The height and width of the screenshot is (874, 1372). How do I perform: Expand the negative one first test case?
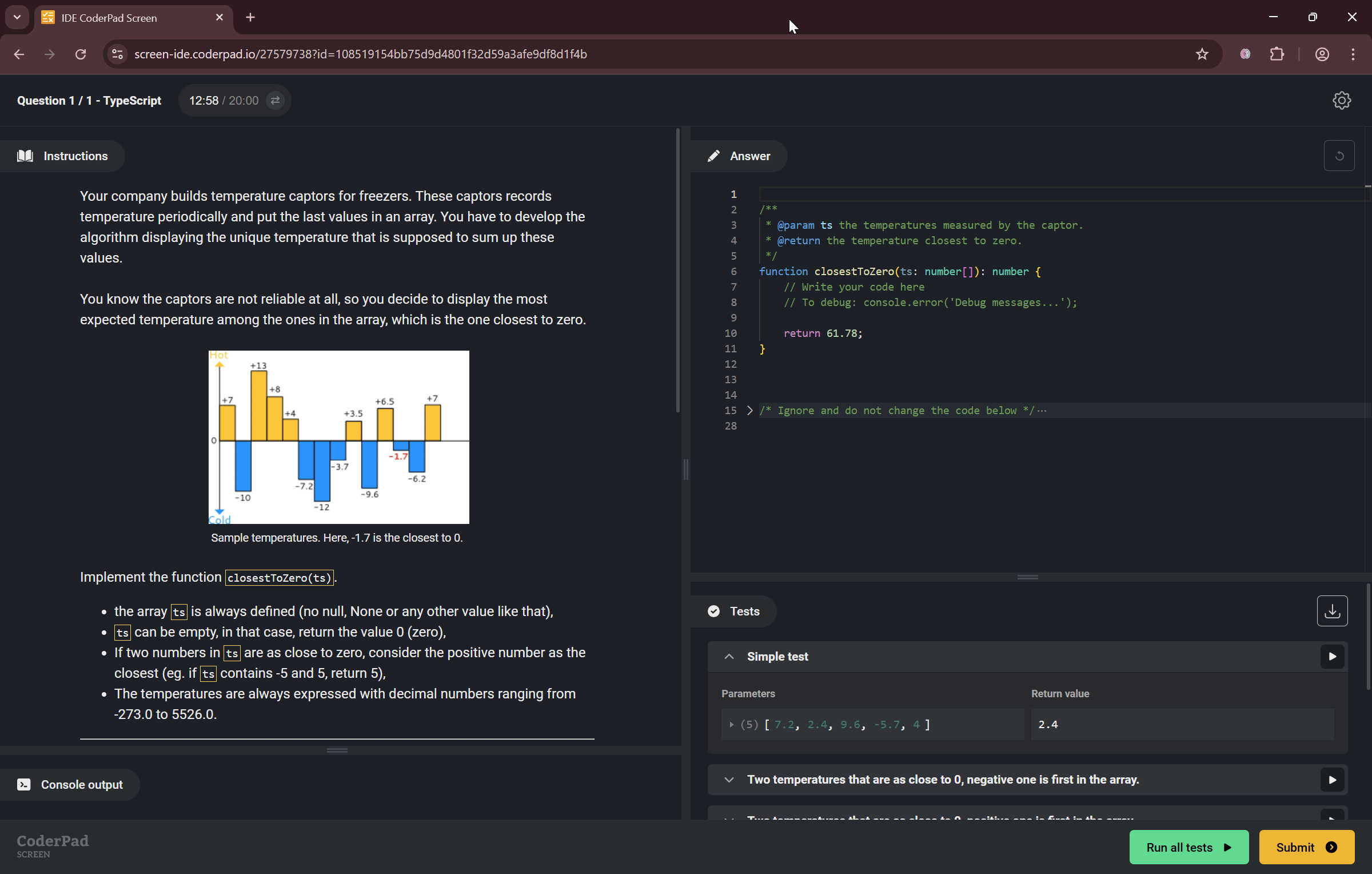pos(729,780)
